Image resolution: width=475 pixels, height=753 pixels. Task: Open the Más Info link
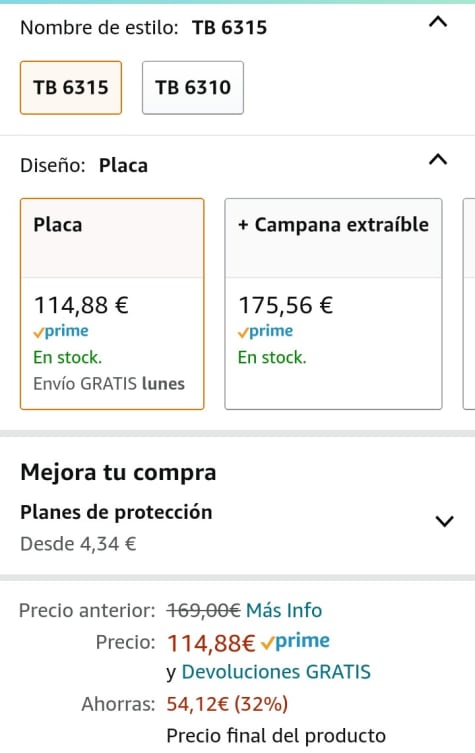point(284,610)
